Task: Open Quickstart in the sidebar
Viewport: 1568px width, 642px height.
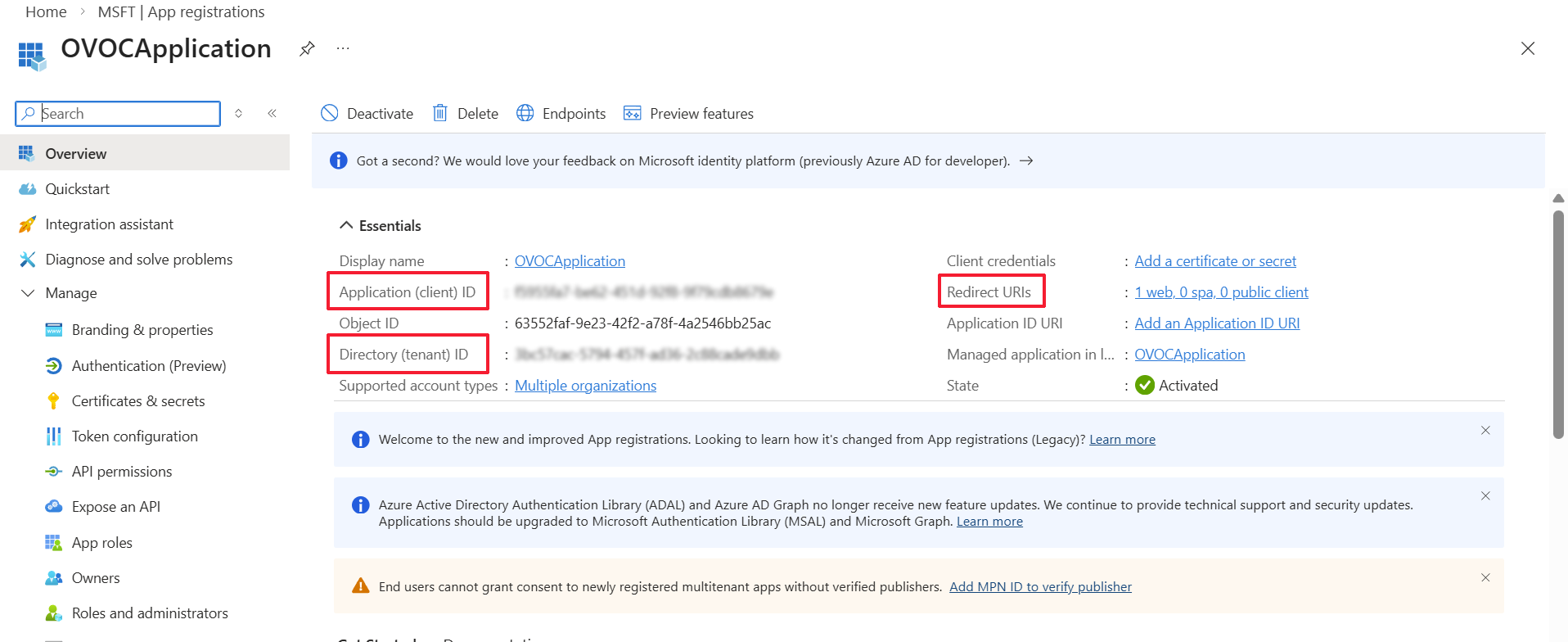Action: [77, 189]
